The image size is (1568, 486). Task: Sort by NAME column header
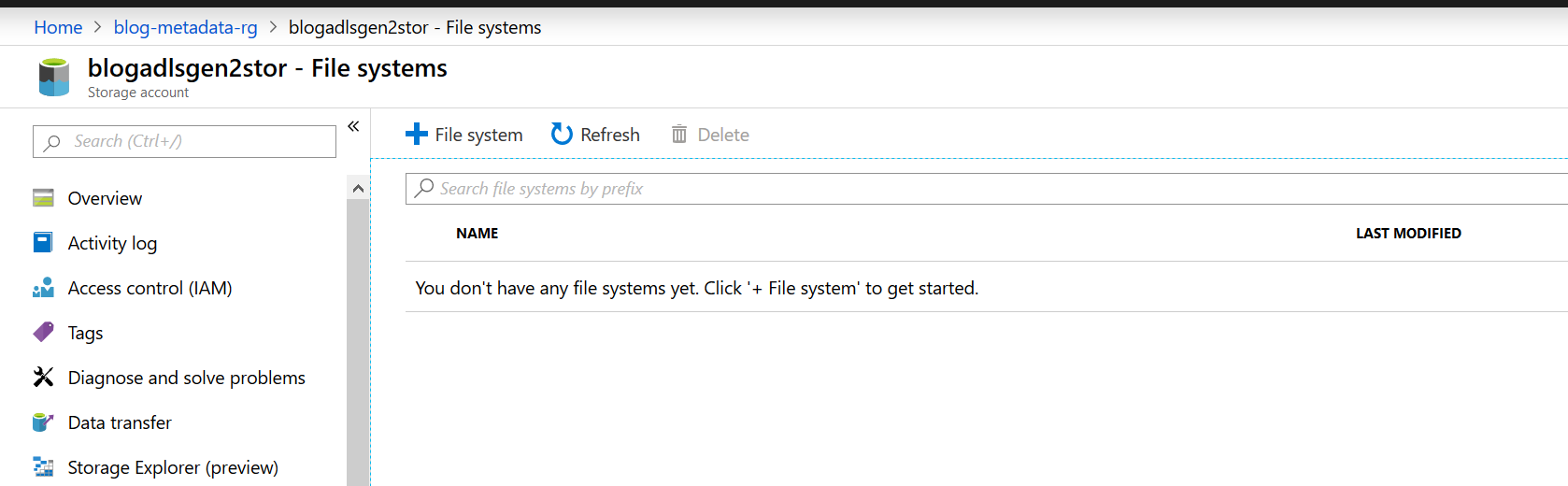coord(477,234)
